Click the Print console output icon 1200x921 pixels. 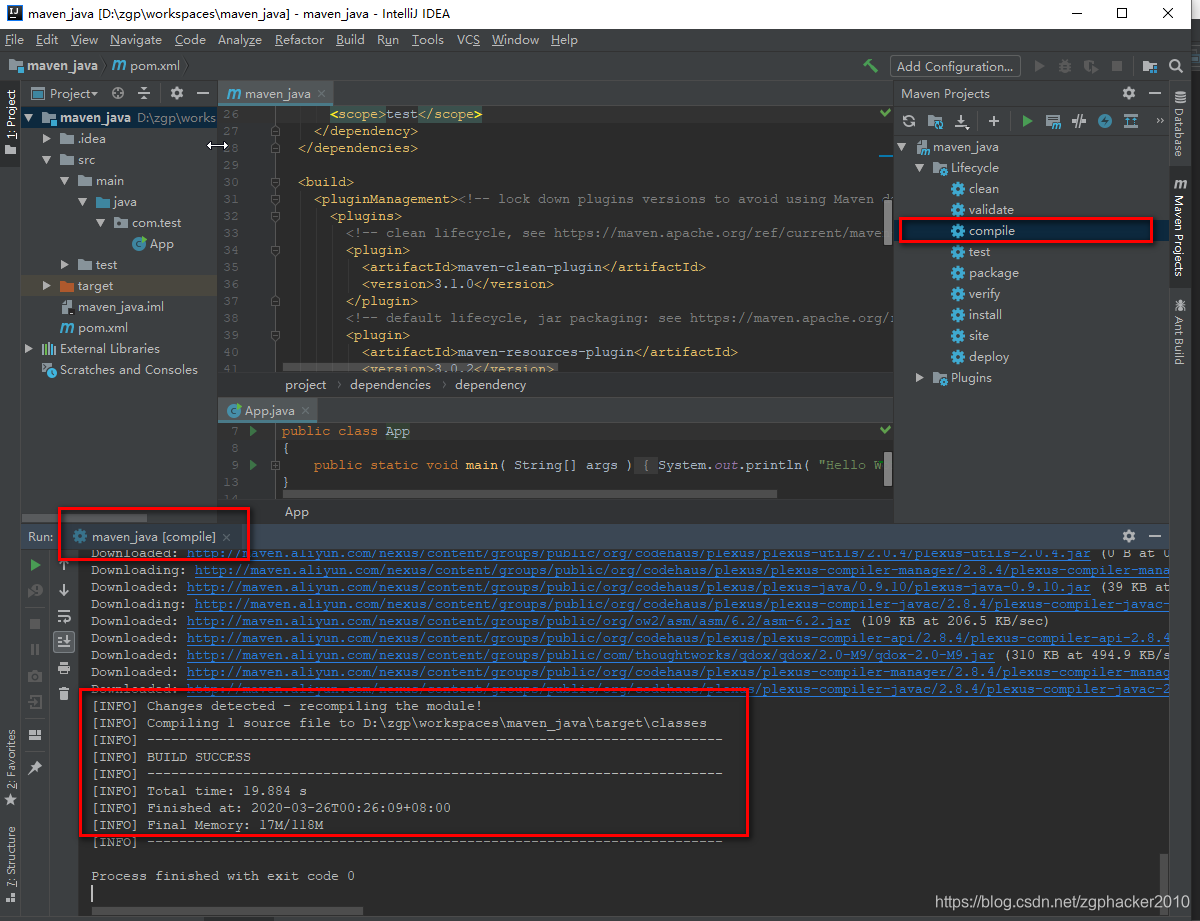click(x=64, y=667)
